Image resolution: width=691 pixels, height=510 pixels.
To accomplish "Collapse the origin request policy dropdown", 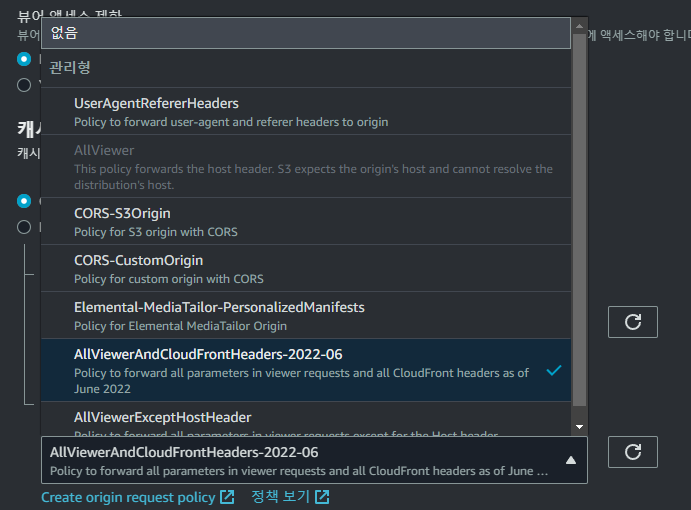I will click(314, 460).
